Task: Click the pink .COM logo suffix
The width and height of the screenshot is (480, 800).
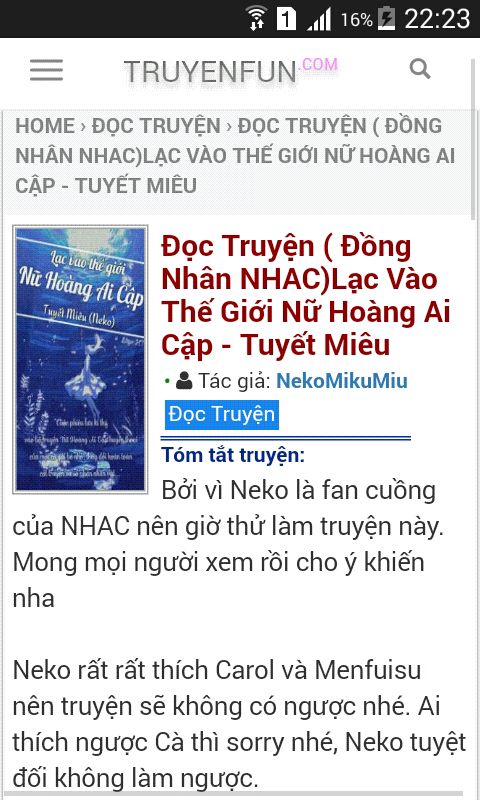Action: click(x=320, y=64)
